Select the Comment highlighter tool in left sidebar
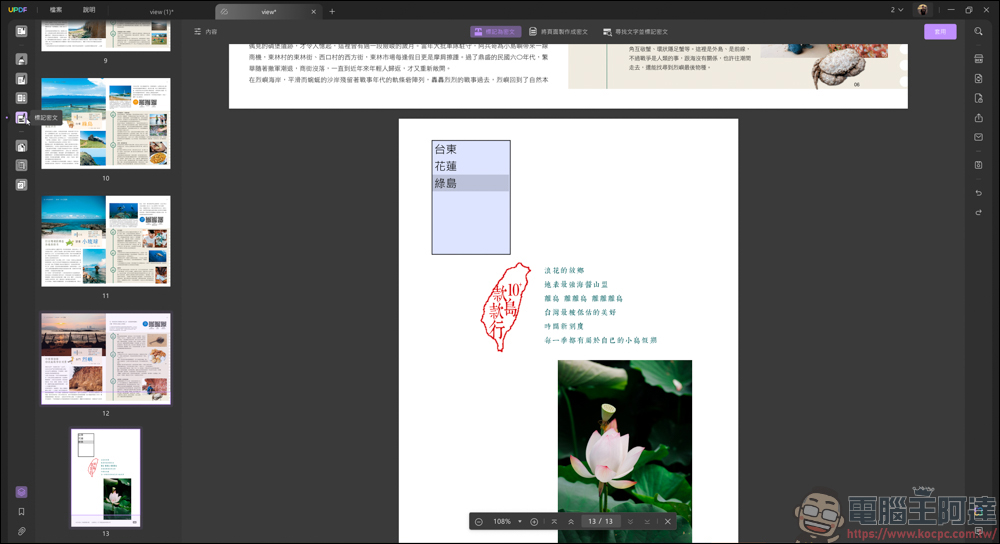Image resolution: width=1000 pixels, height=544 pixels. coord(21,59)
